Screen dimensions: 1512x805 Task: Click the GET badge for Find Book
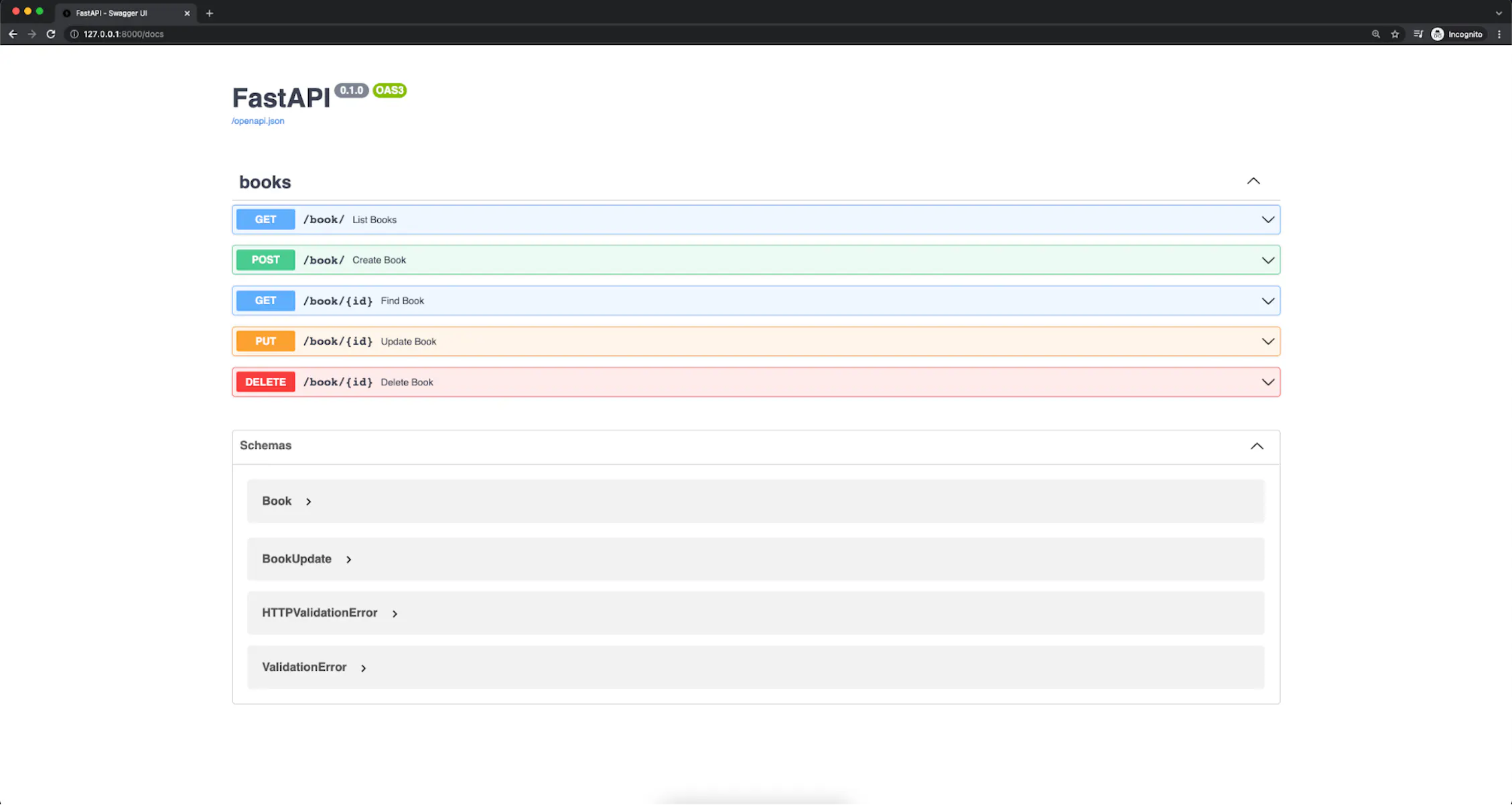coord(265,300)
